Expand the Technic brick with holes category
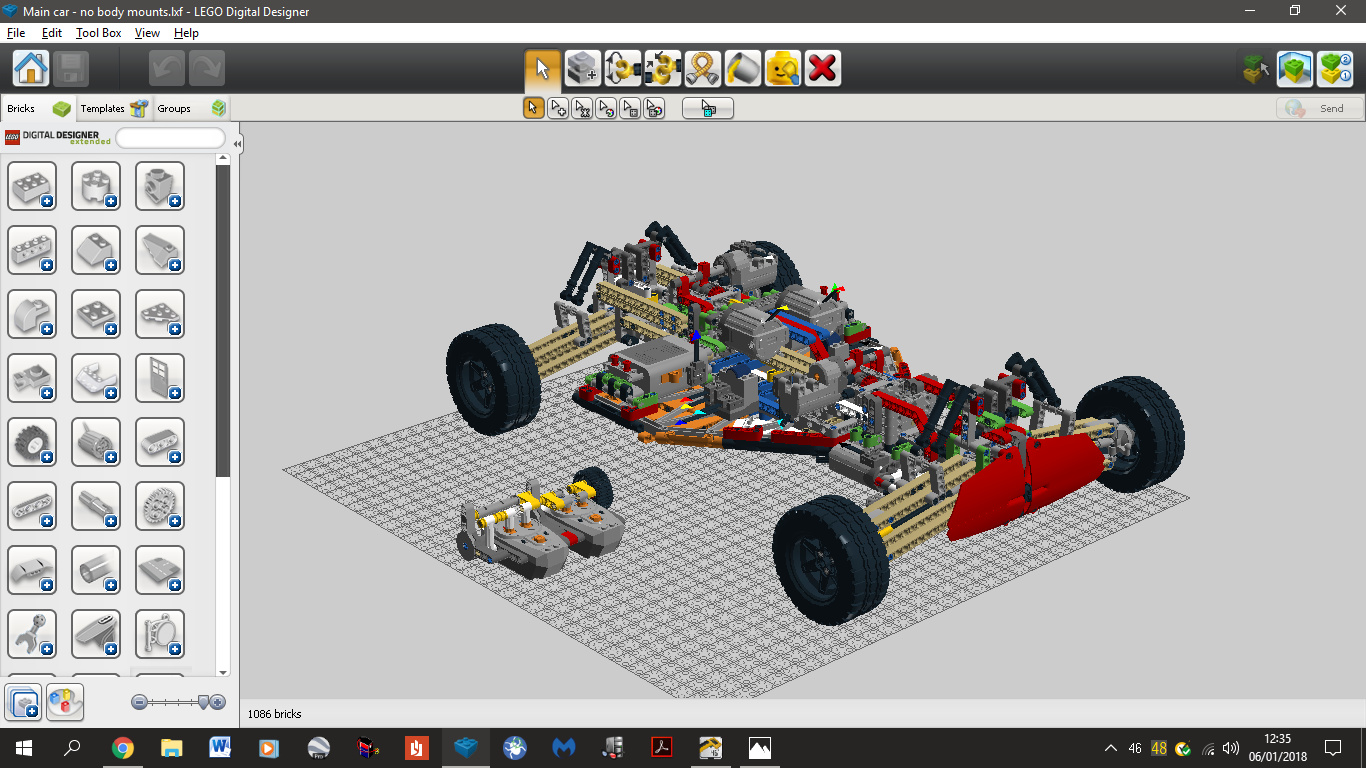Image resolution: width=1366 pixels, height=768 pixels. coord(32,250)
